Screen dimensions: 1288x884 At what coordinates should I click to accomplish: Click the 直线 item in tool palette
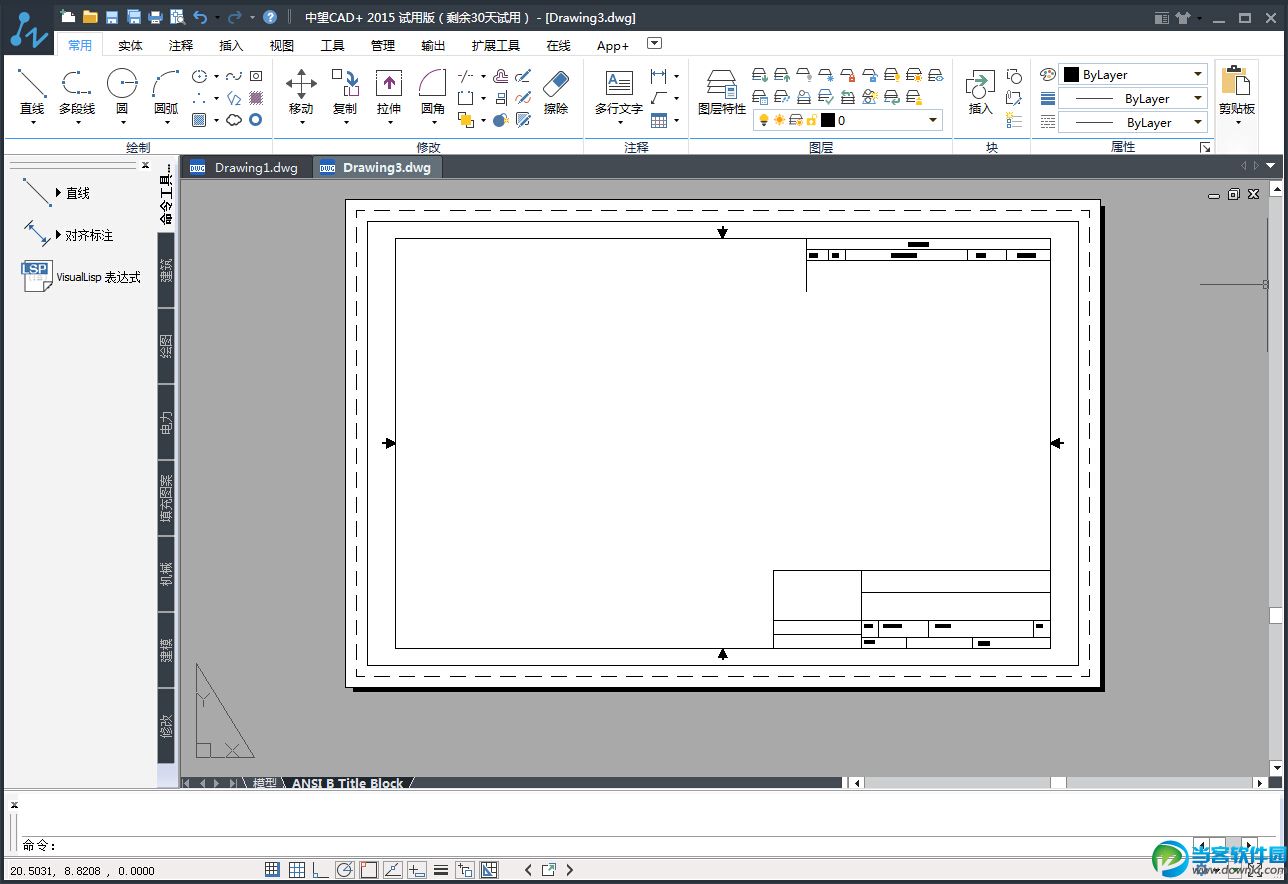57,193
